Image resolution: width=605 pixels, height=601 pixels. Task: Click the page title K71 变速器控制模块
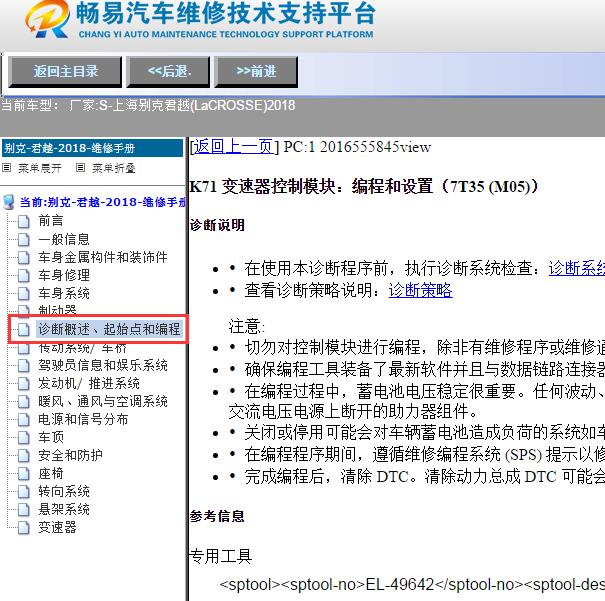point(363,187)
